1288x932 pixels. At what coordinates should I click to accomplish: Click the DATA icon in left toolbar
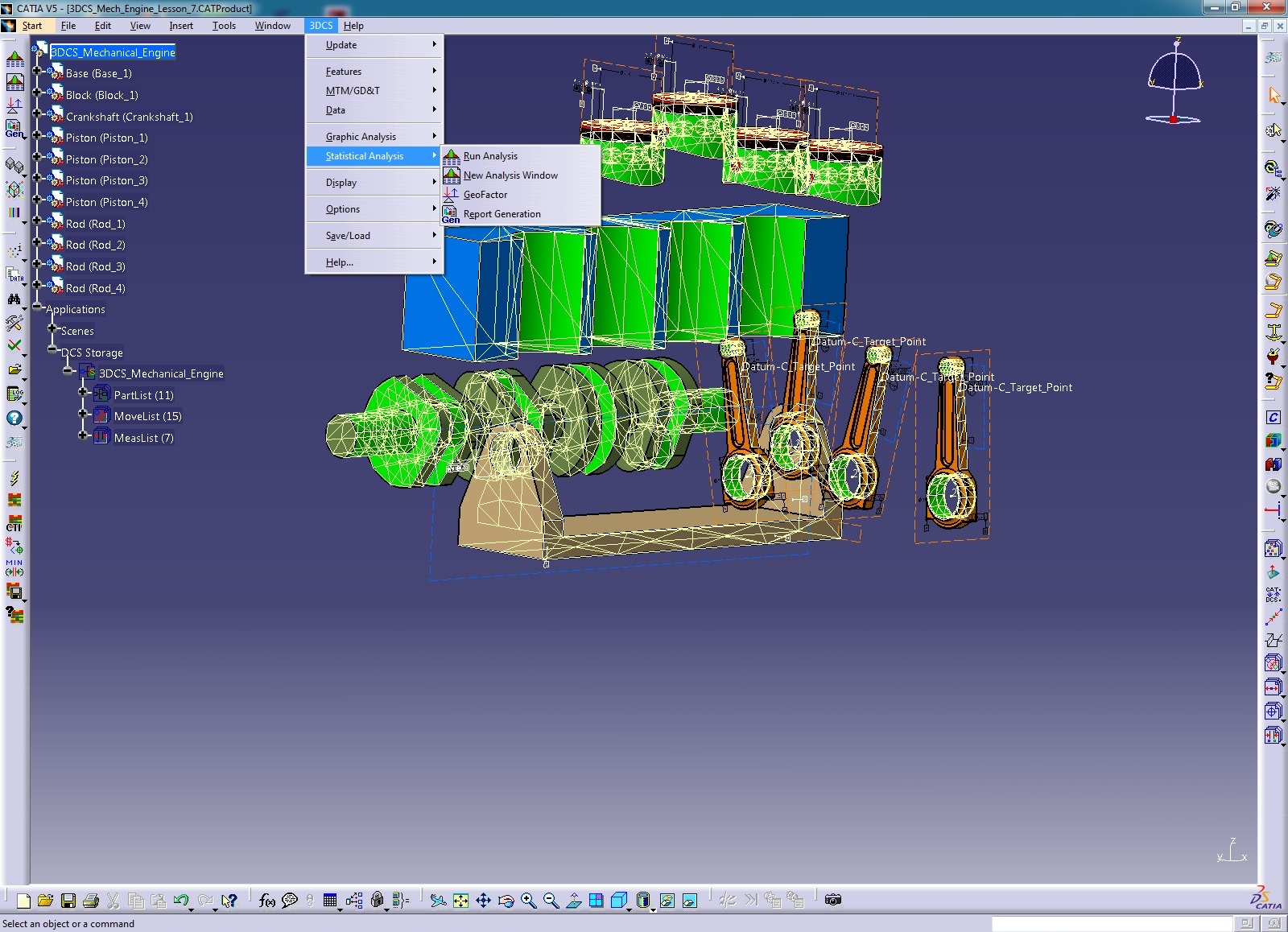14,274
